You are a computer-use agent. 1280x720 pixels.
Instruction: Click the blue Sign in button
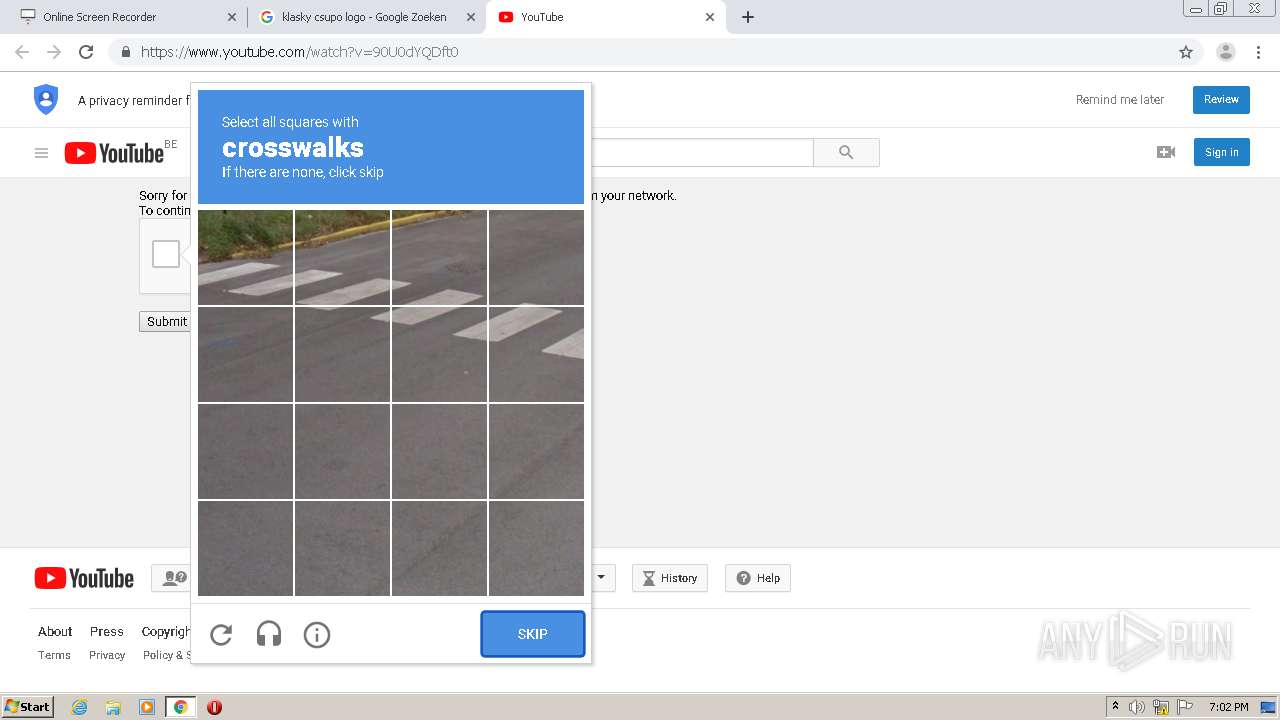(x=1222, y=152)
